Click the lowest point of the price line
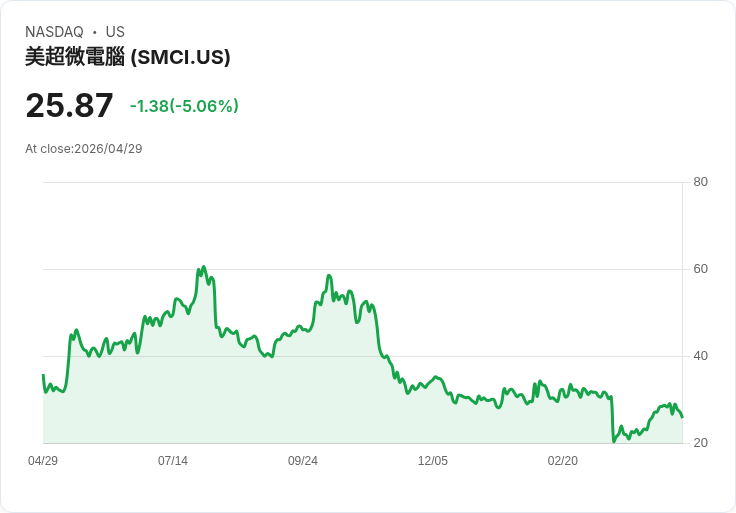The height and width of the screenshot is (513, 736). pos(613,441)
